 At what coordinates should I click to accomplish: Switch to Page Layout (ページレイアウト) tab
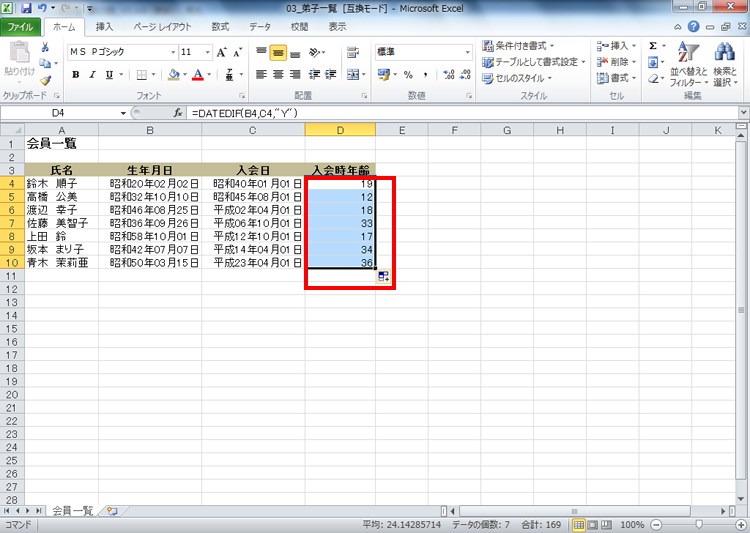163,27
